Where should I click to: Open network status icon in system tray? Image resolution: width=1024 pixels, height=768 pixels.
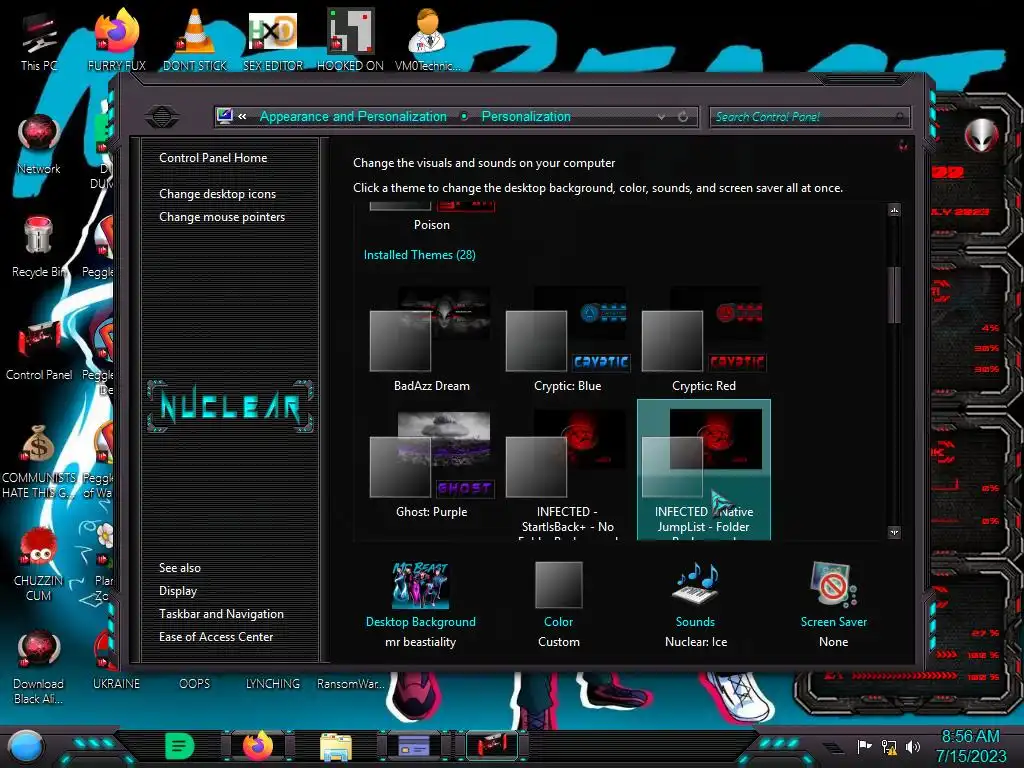889,746
